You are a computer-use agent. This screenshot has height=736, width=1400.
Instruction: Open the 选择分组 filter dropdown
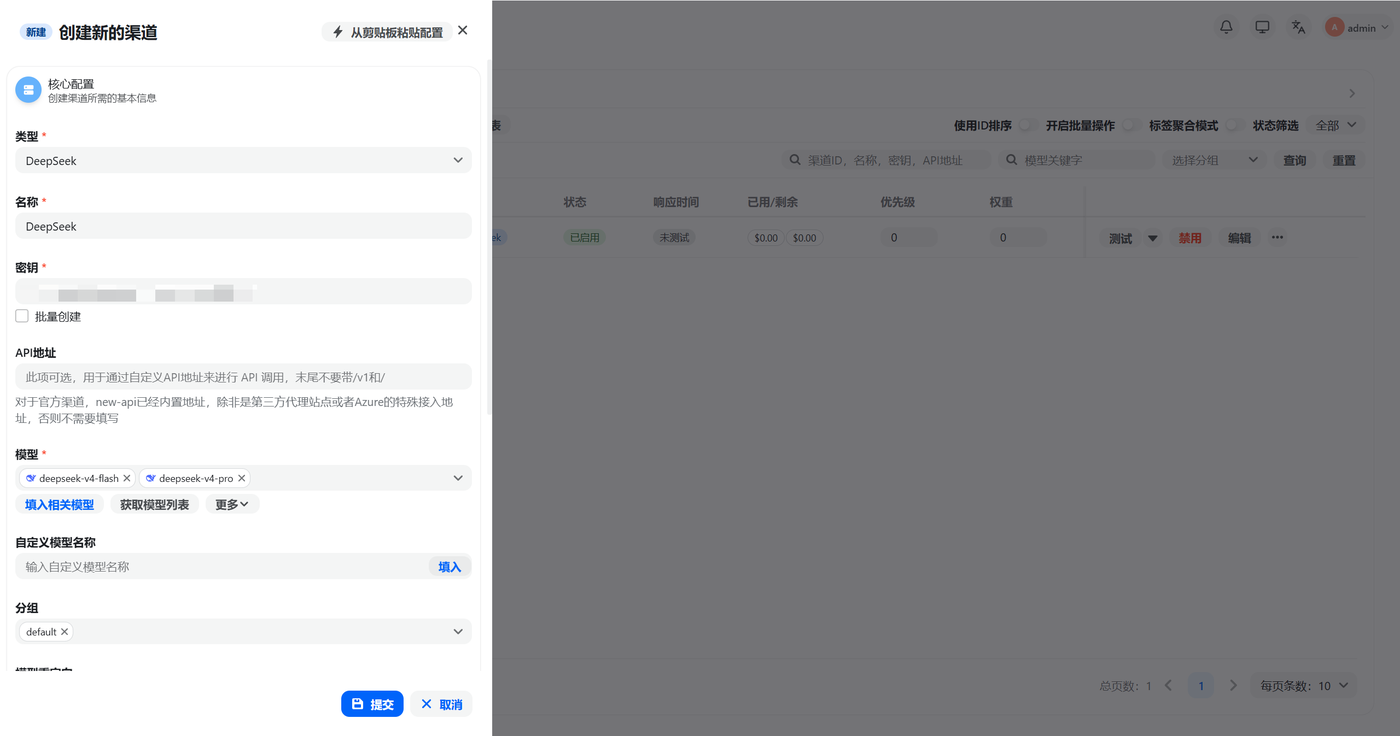[x=1214, y=160]
